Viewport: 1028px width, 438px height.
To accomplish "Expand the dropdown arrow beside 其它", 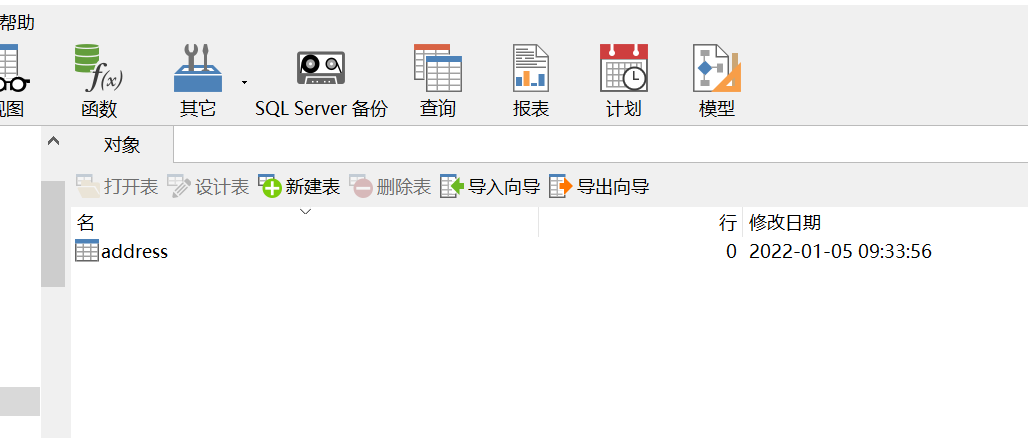I will (x=244, y=82).
